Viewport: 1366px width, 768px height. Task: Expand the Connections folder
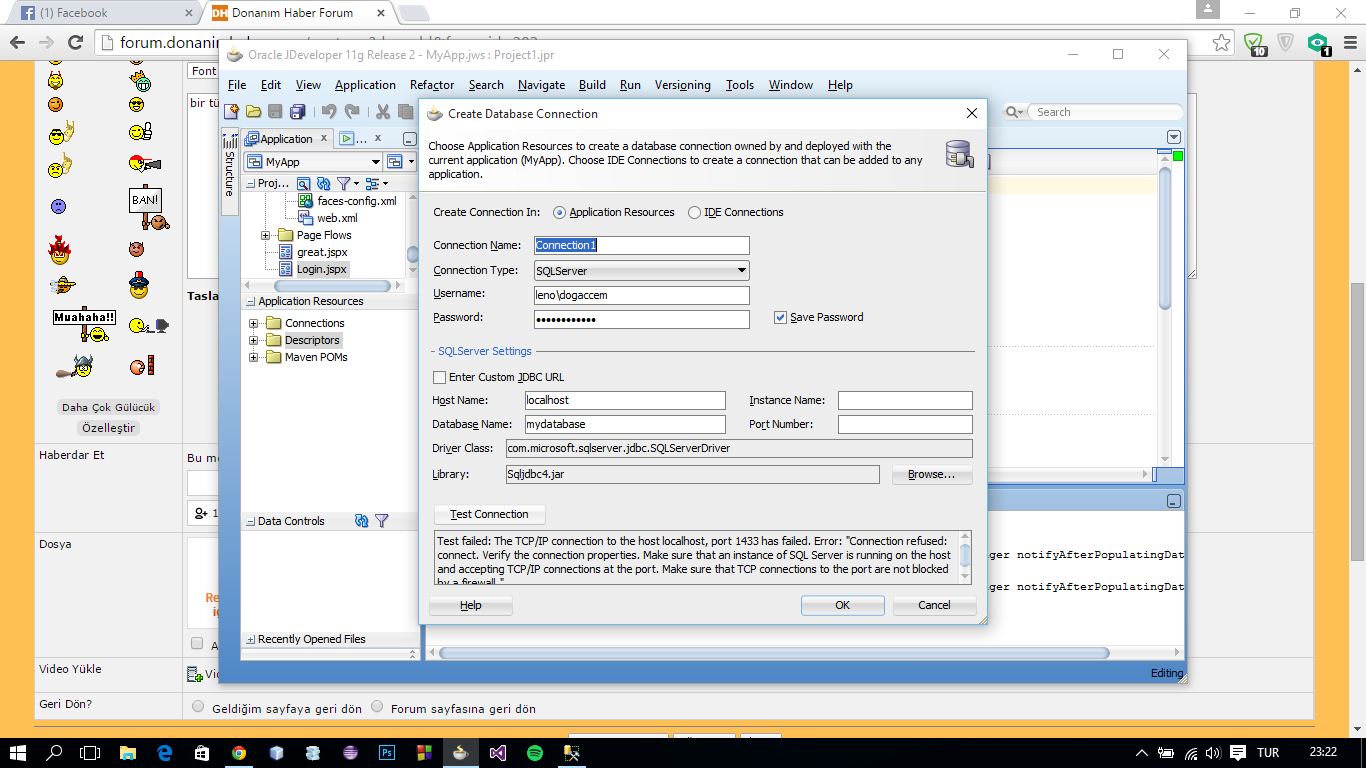[x=253, y=323]
